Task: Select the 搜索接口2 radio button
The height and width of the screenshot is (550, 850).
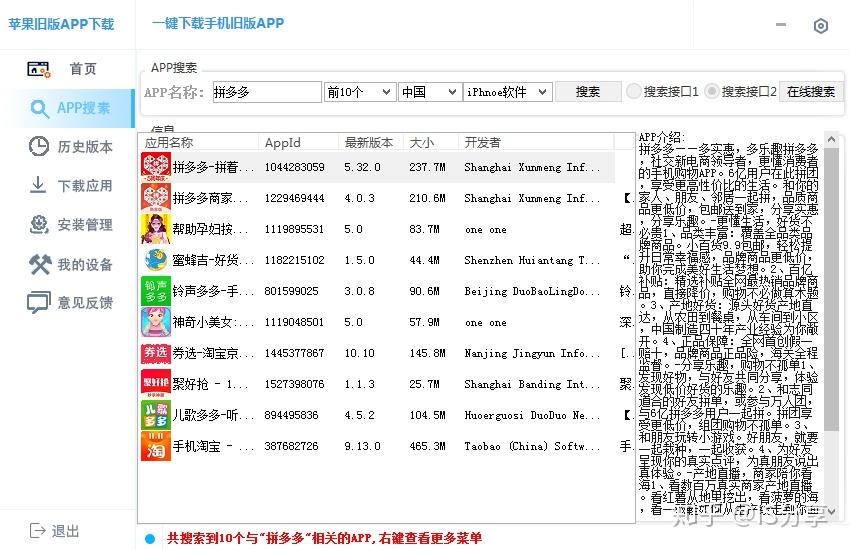Action: pyautogui.click(x=712, y=92)
